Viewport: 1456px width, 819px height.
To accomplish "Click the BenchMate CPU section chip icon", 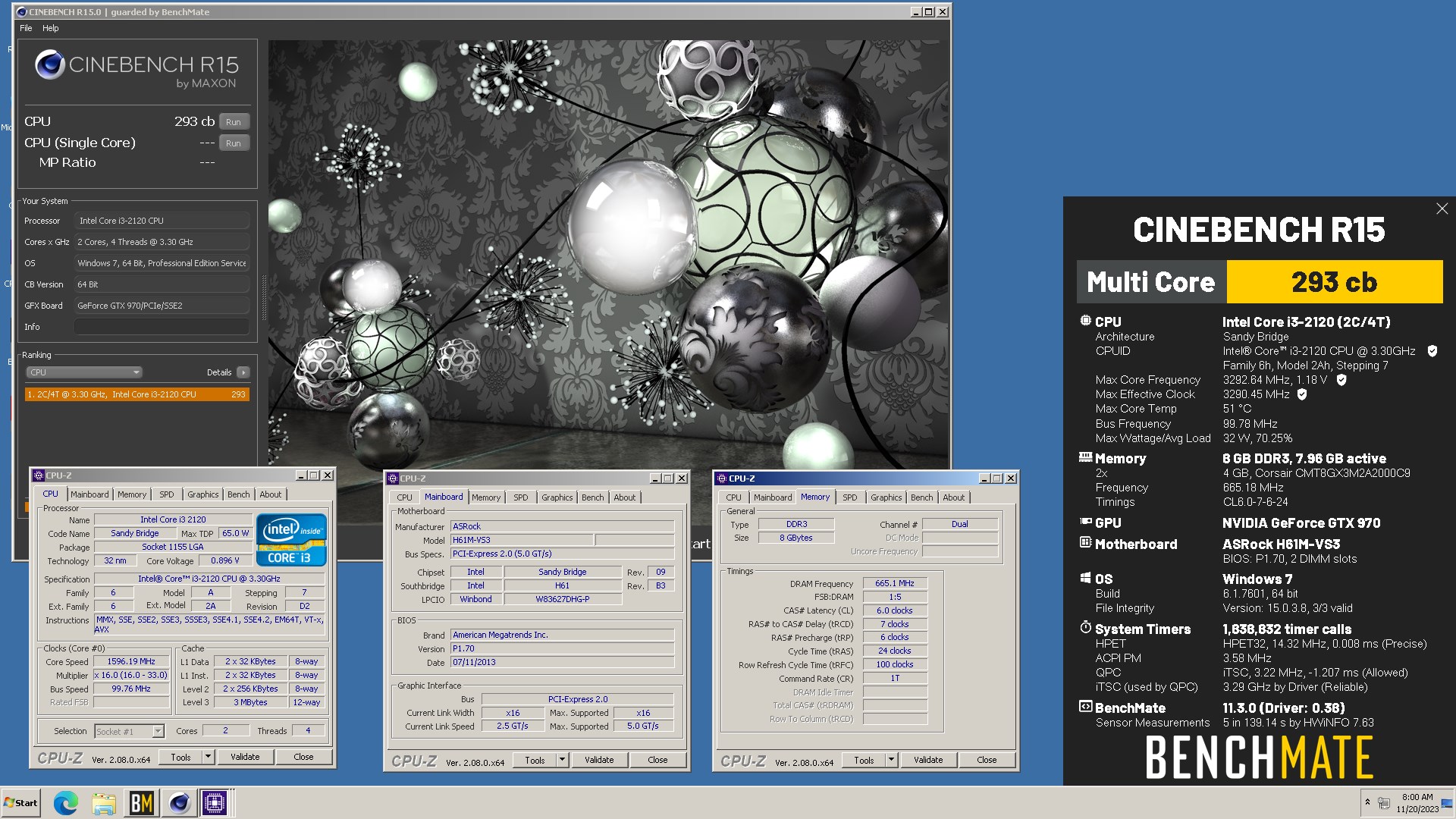I will click(1085, 321).
